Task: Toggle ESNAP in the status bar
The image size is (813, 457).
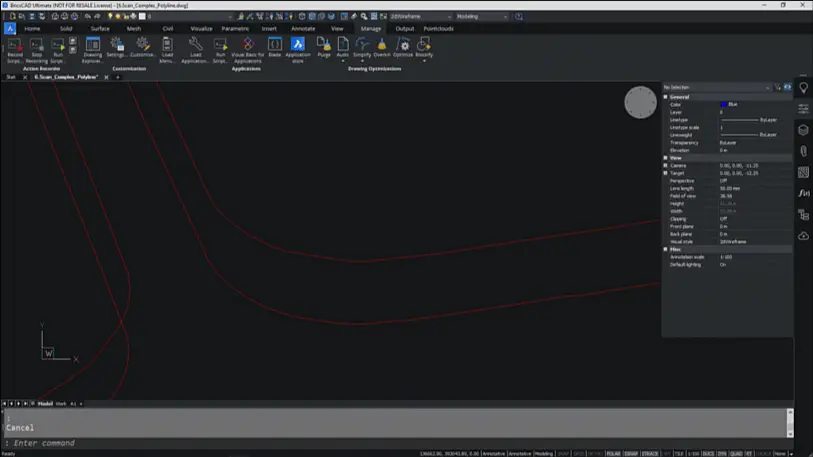Action: 631,453
